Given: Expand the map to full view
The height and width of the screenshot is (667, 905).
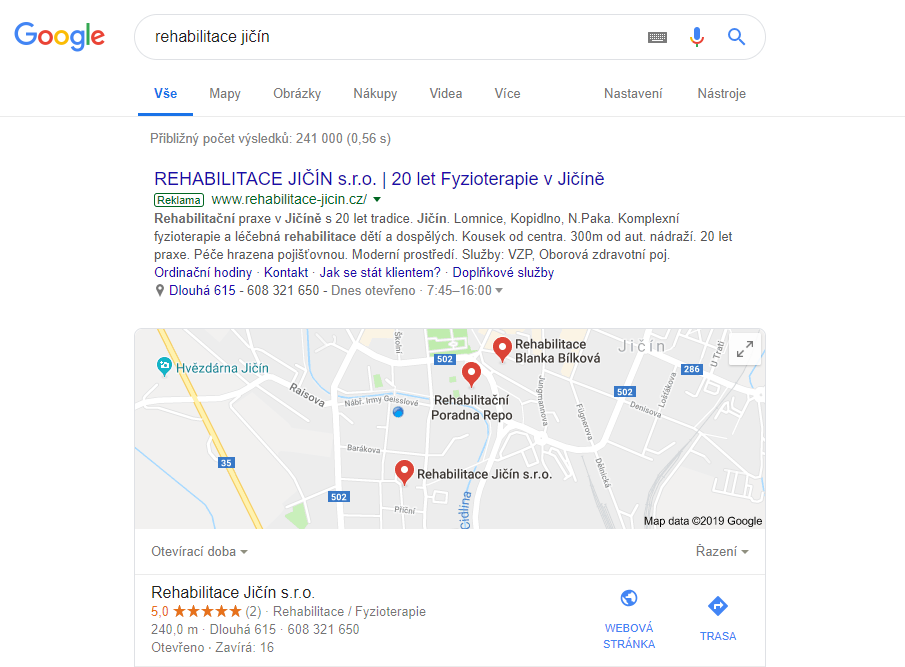Looking at the screenshot, I should (745, 349).
